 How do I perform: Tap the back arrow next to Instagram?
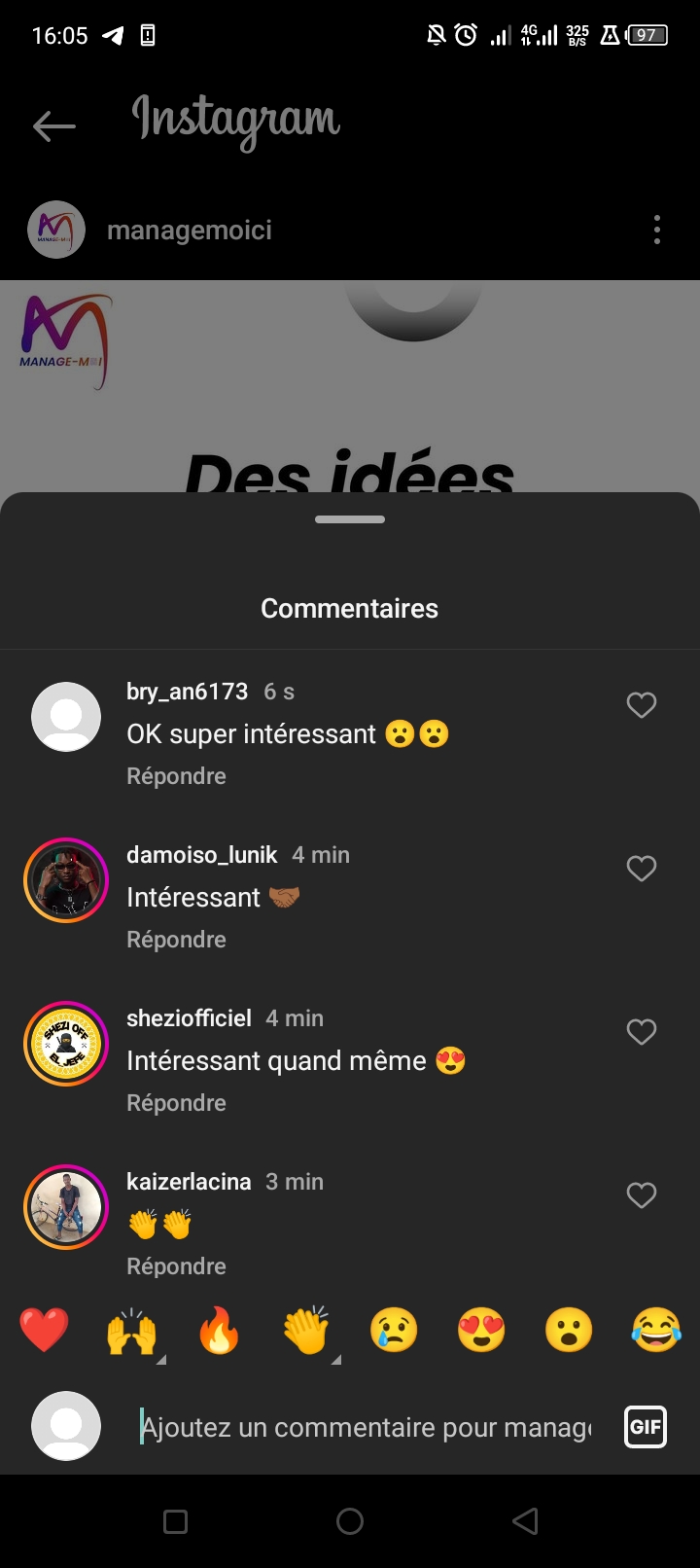pos(54,125)
